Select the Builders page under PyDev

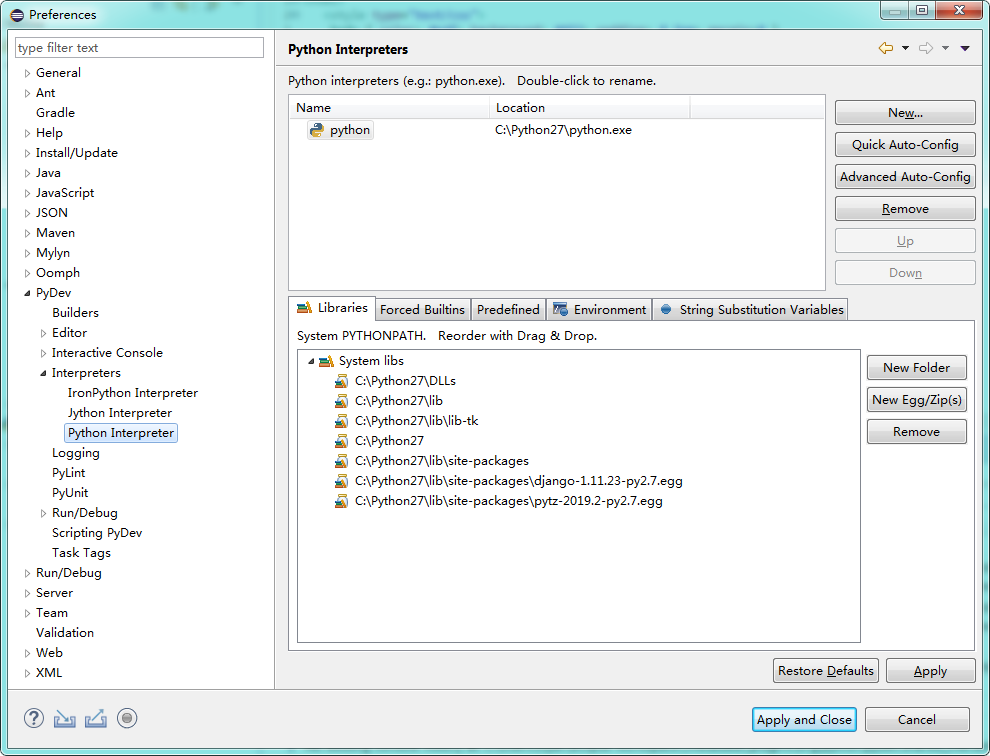tap(75, 313)
